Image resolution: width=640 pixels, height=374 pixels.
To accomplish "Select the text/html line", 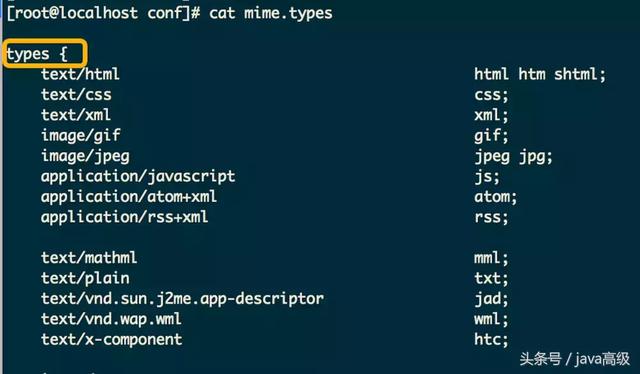I will point(80,74).
